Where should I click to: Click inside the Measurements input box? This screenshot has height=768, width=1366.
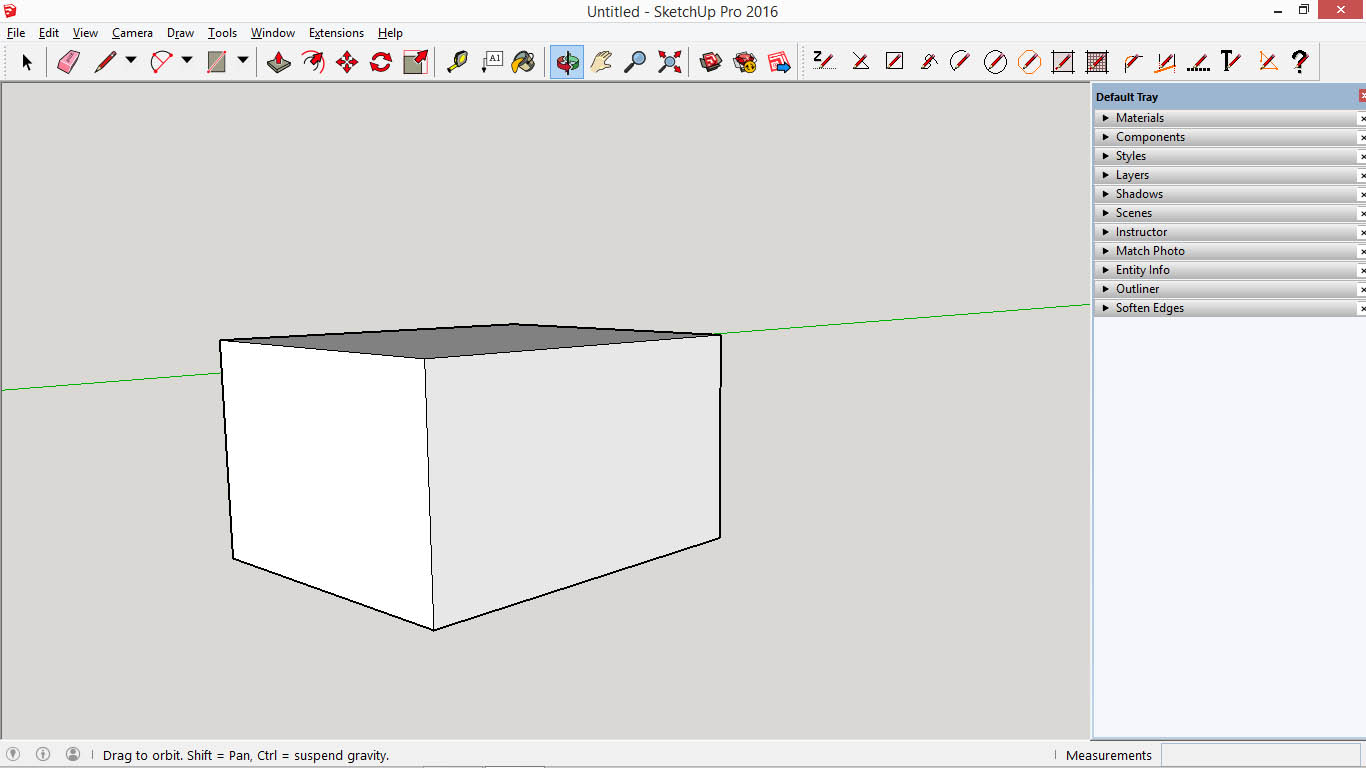pos(1260,755)
